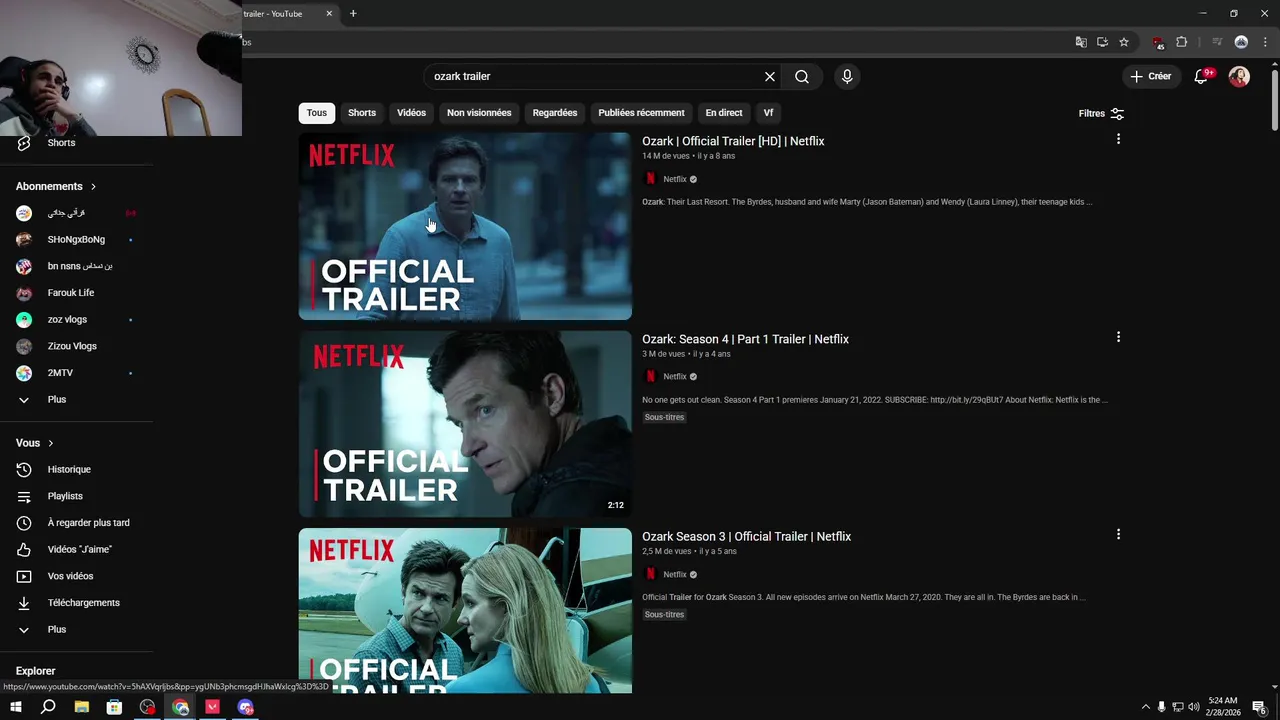
Task: Open File Explorer from the taskbar
Action: [82, 707]
